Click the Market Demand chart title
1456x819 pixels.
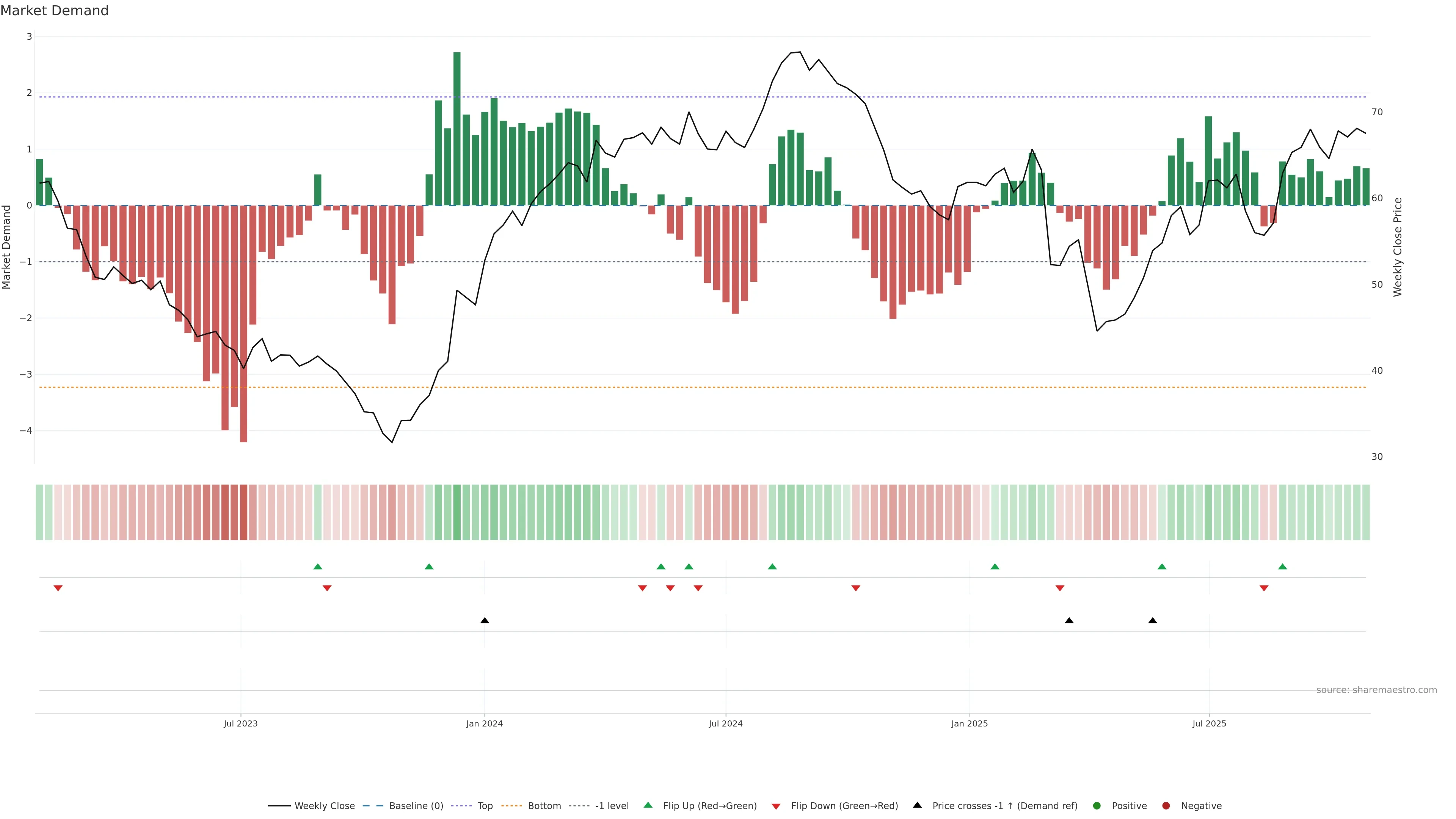click(54, 11)
